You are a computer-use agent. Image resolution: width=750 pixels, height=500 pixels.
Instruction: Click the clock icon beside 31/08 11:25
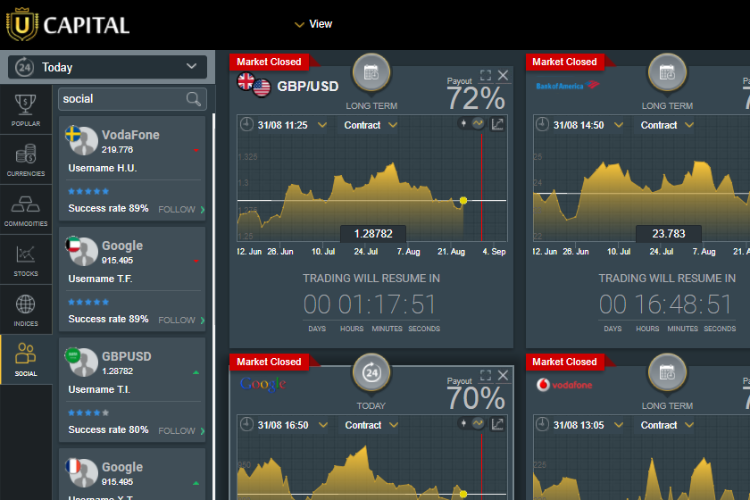pyautogui.click(x=246, y=124)
